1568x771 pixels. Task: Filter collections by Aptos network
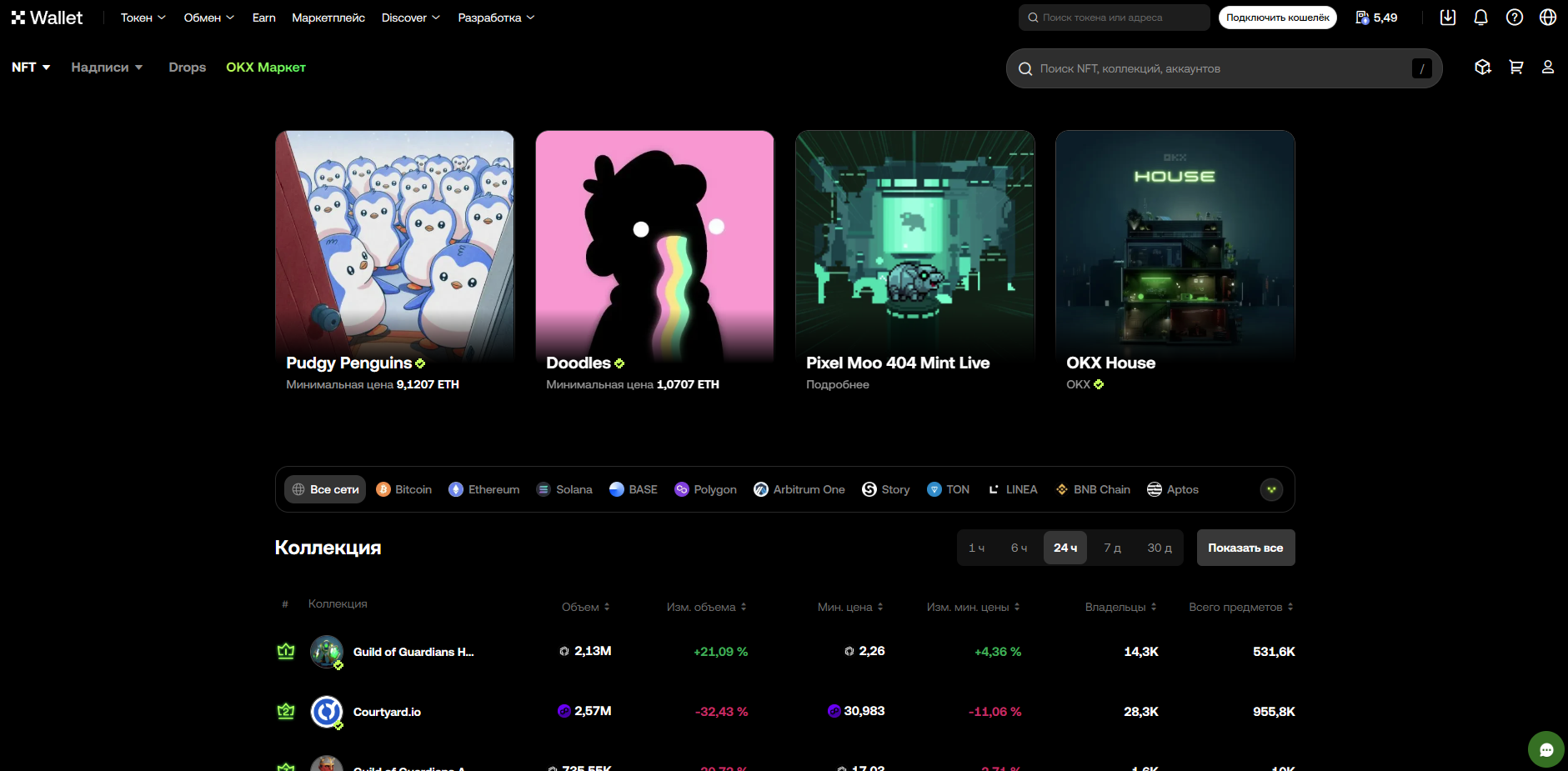click(x=1173, y=489)
